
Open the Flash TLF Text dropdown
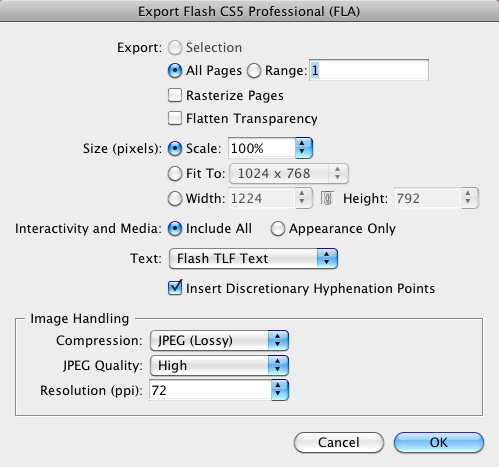click(x=253, y=258)
